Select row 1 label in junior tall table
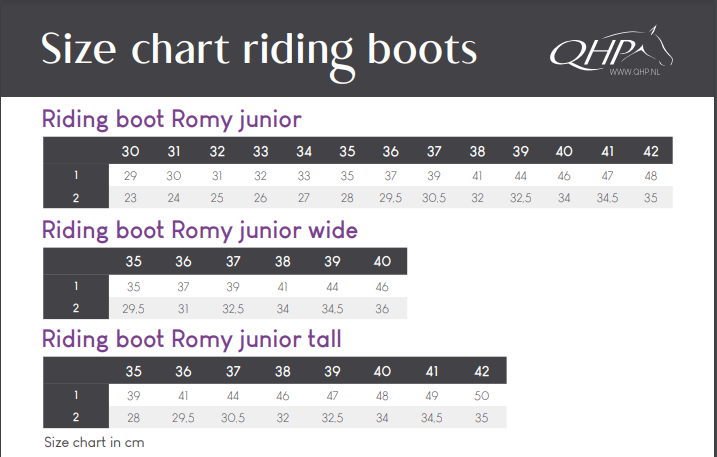Screen dimensions: 717x457 click(x=76, y=395)
